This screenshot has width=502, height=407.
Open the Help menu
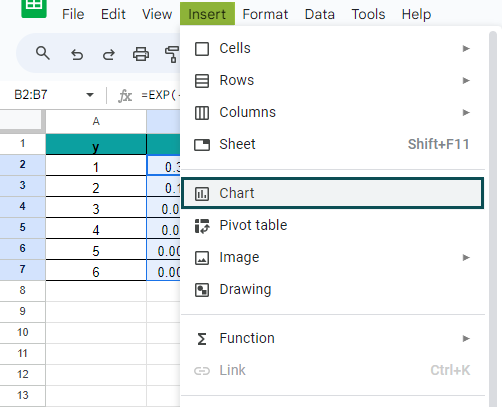coord(416,14)
